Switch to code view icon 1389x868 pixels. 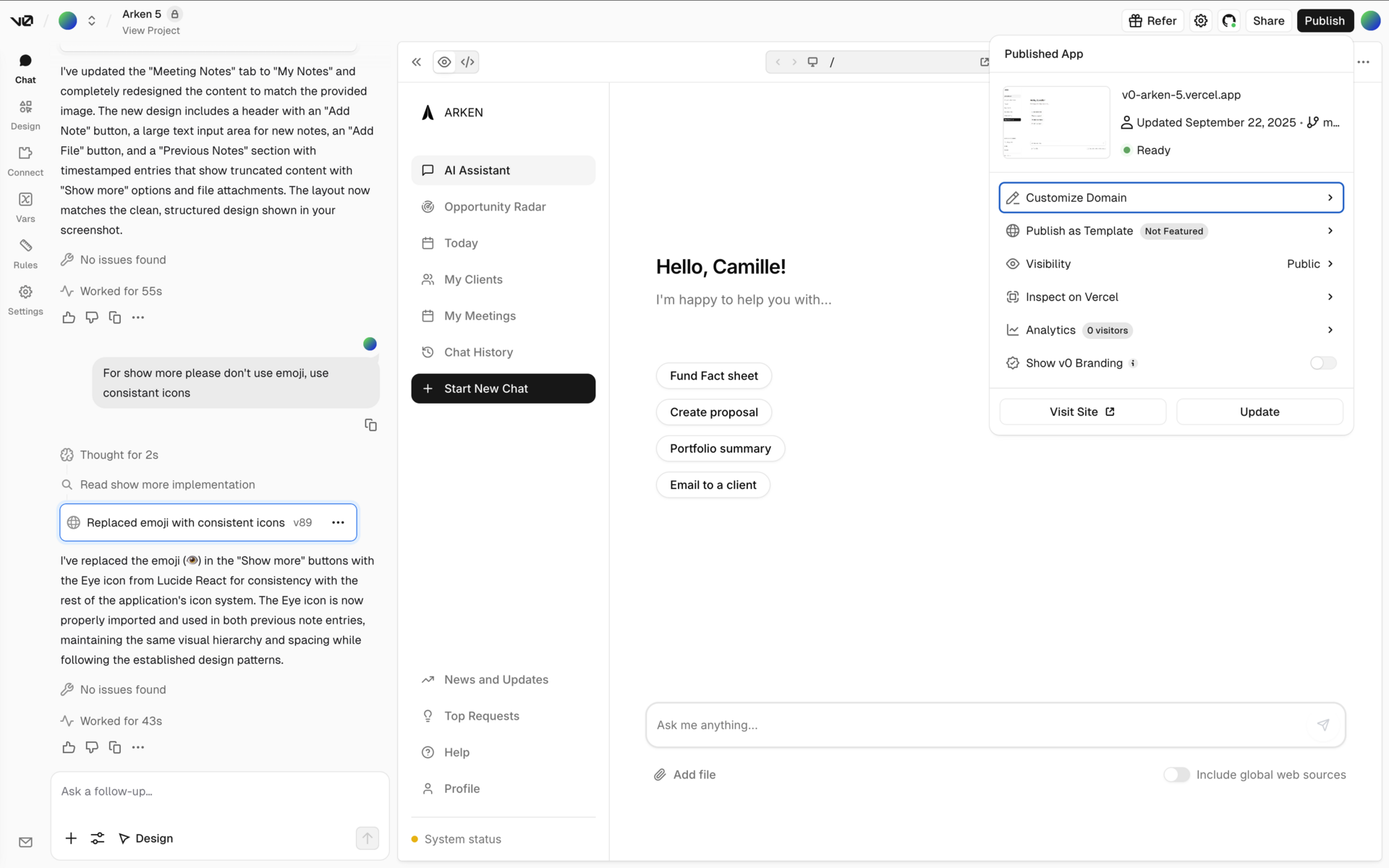[467, 62]
